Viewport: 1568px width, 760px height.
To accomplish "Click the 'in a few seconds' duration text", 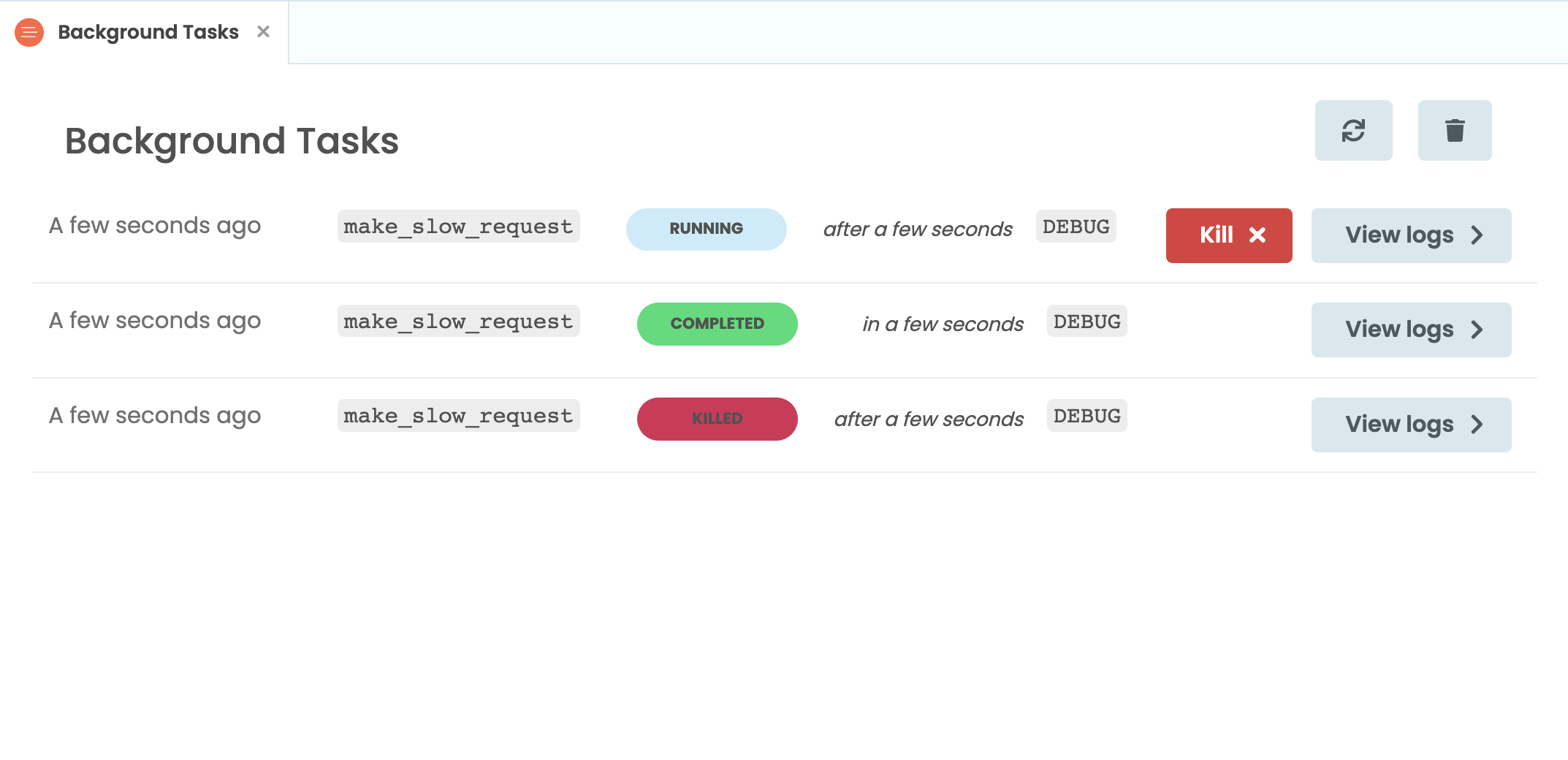I will point(943,324).
